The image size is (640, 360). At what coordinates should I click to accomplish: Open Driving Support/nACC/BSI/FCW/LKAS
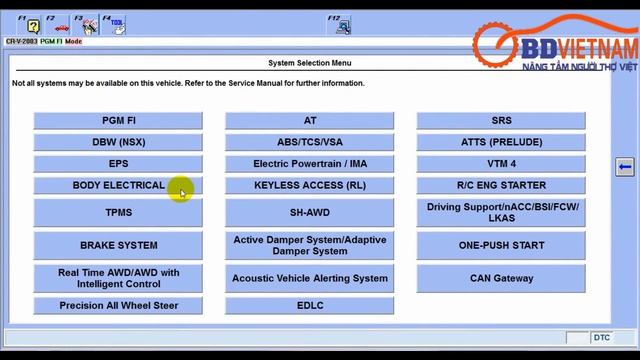[501, 213]
